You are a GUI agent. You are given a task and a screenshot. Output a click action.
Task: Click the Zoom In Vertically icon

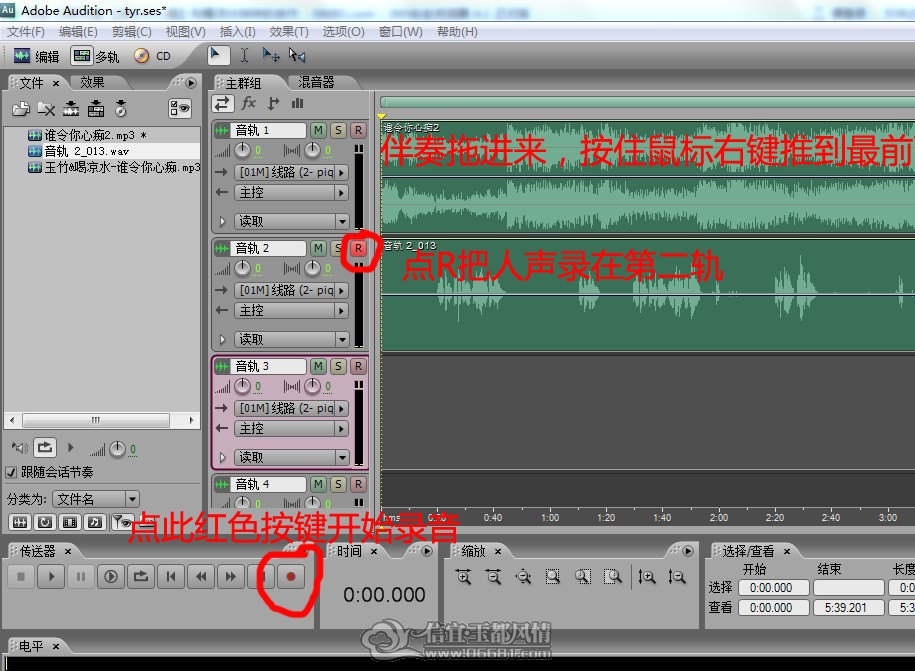[x=646, y=577]
